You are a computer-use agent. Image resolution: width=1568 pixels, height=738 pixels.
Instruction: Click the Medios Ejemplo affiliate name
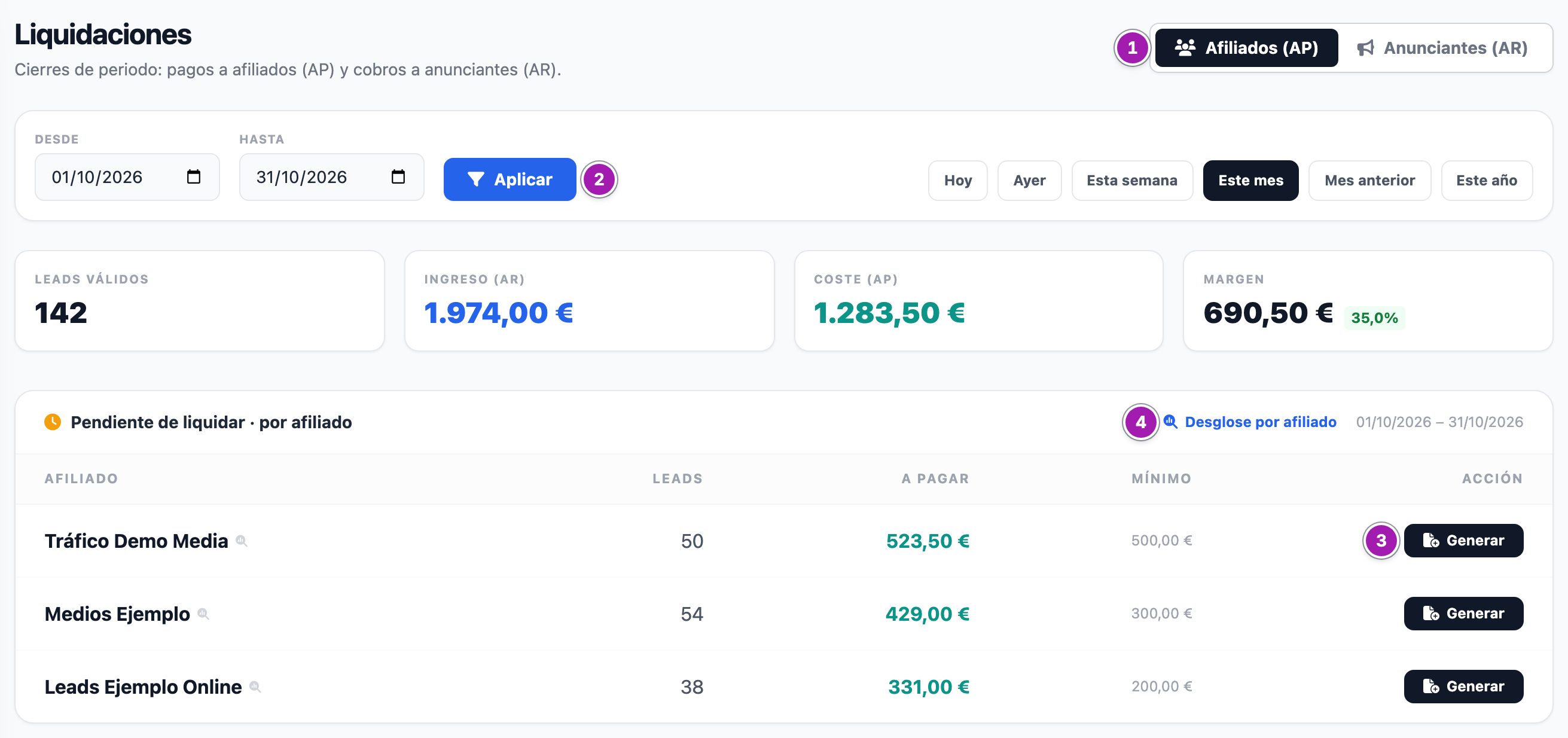pos(117,614)
